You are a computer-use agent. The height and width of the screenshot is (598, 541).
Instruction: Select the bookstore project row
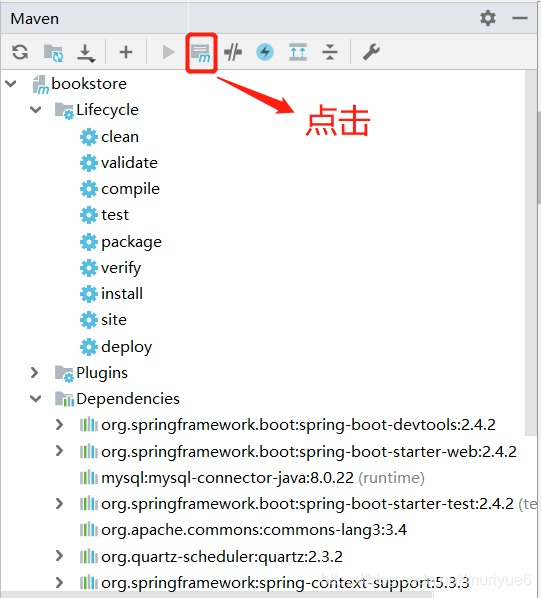(x=263, y=84)
